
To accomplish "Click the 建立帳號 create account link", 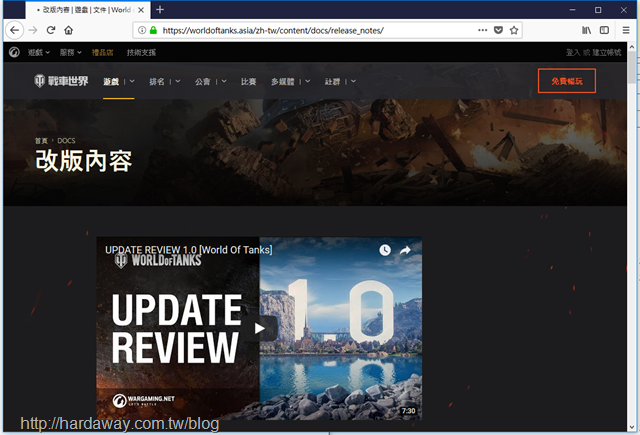I will click(607, 52).
